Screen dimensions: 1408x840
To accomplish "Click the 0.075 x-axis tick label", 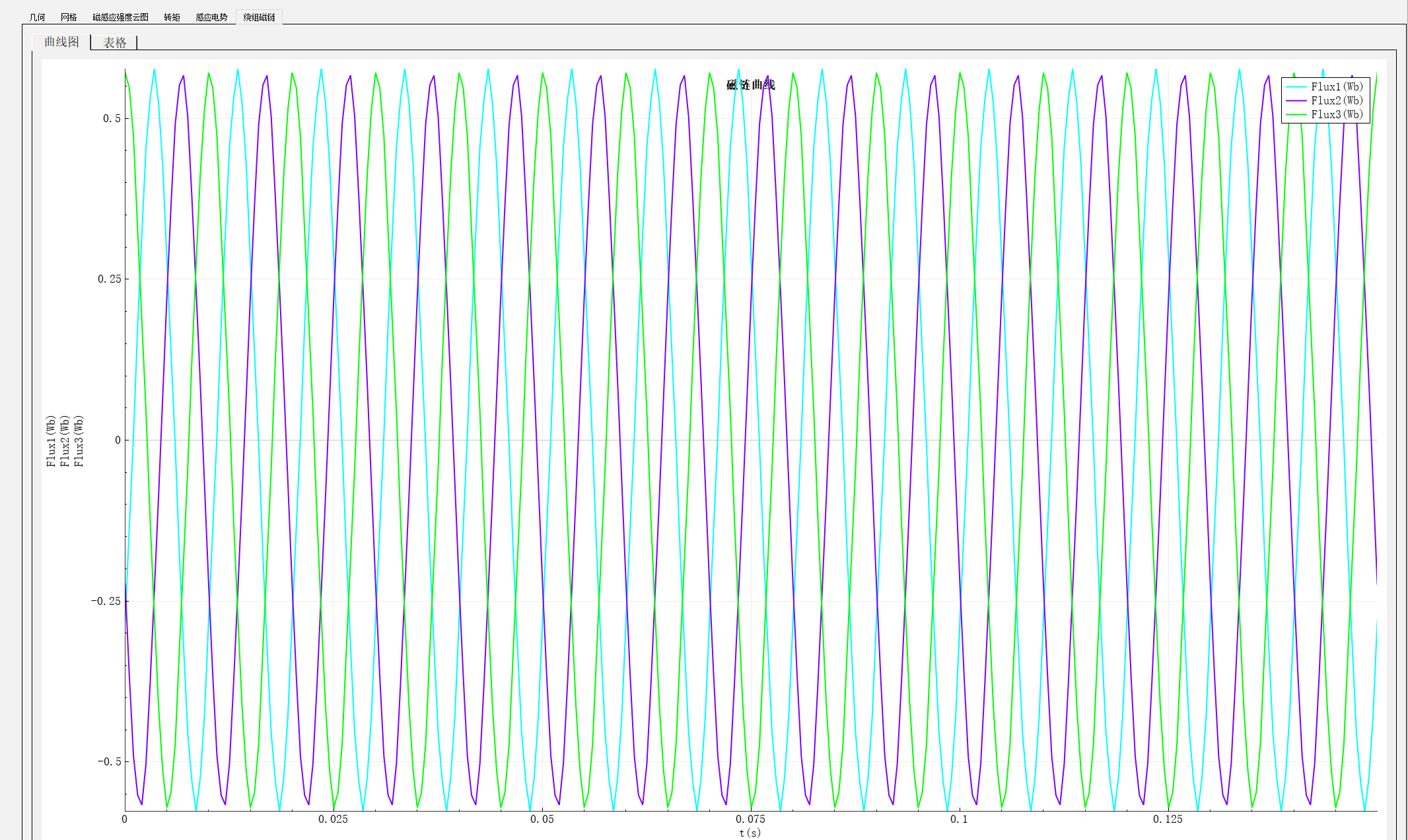I will click(750, 819).
